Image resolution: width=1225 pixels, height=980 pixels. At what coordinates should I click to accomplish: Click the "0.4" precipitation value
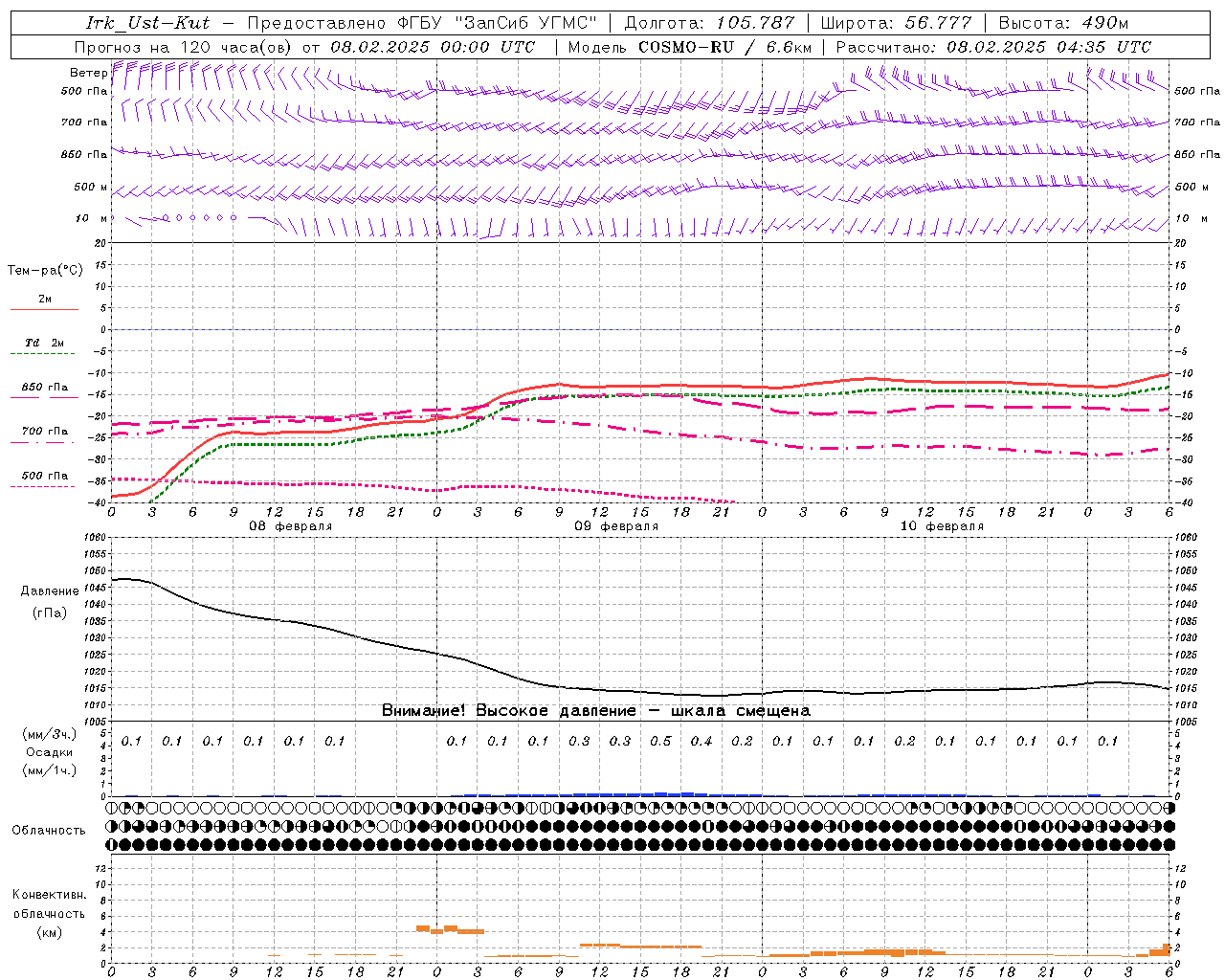click(702, 741)
